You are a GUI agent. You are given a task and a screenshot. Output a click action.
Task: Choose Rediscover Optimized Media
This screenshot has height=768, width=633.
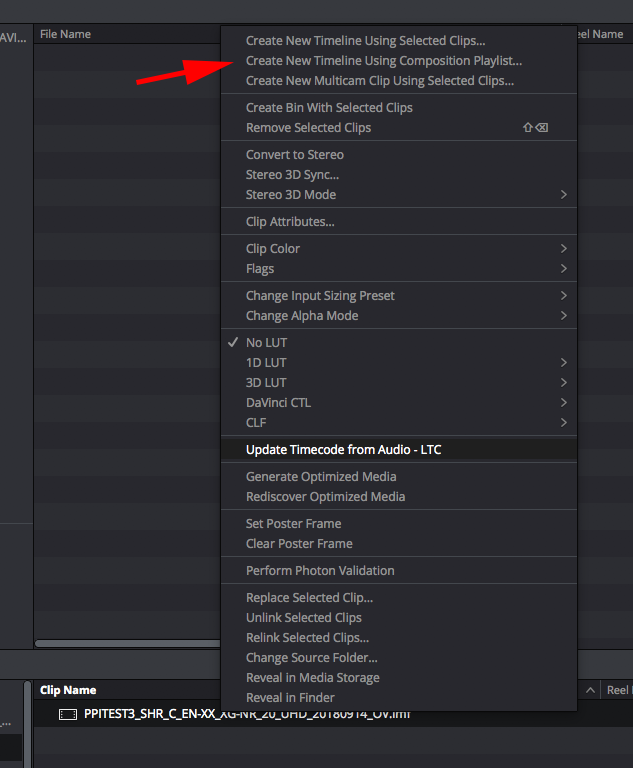[x=399, y=497]
